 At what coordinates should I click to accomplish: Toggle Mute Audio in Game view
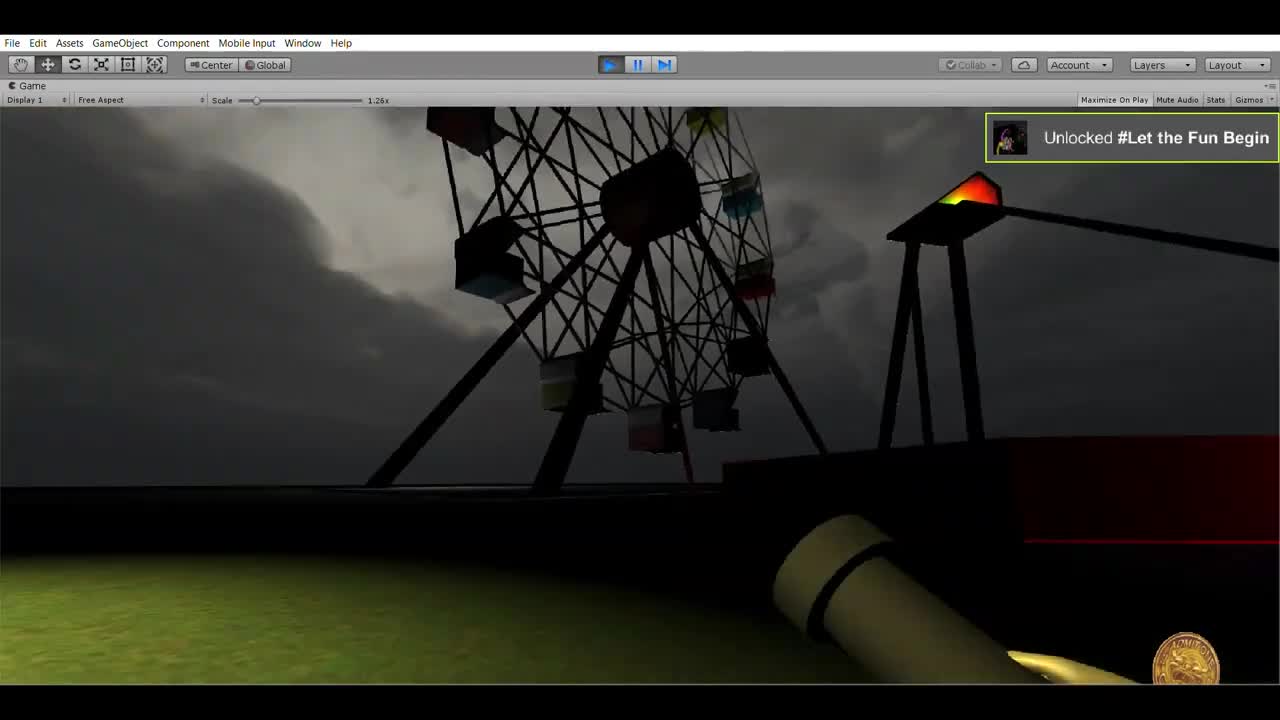tap(1177, 100)
